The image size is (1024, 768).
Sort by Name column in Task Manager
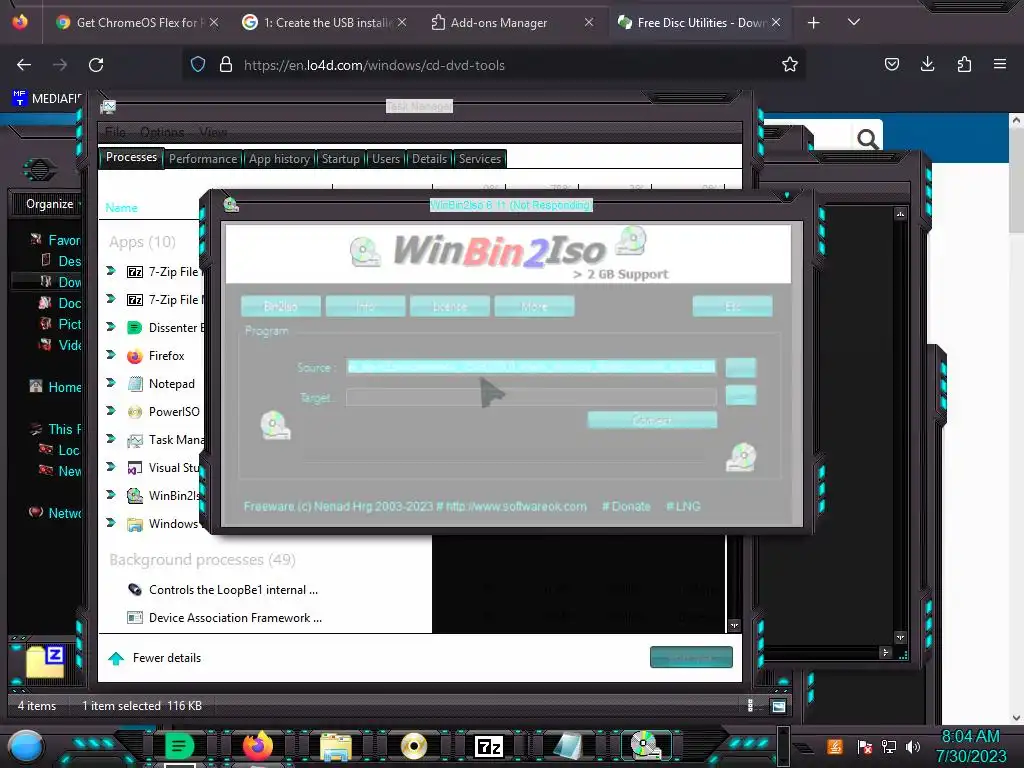[121, 208]
